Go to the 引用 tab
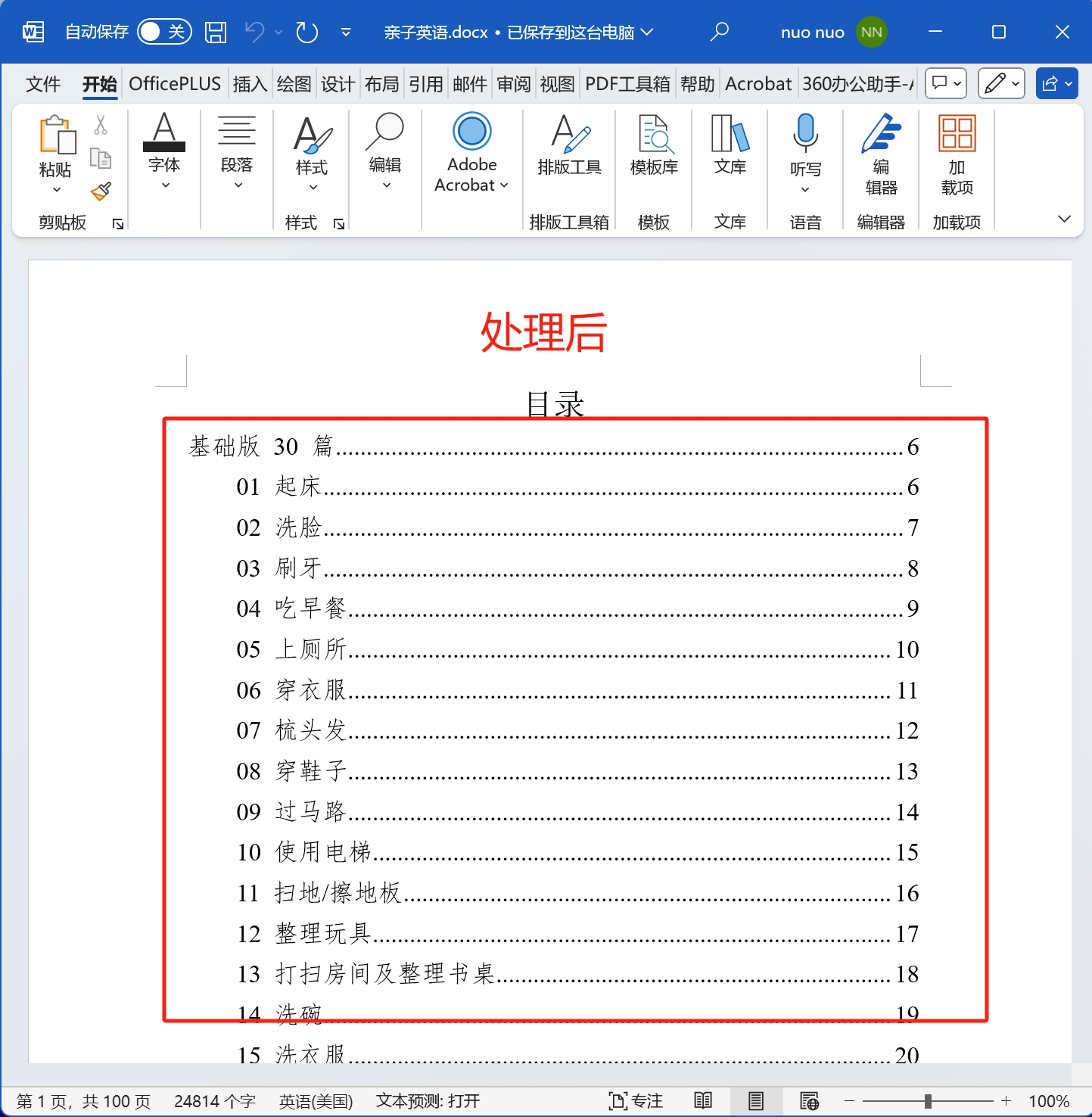 pos(426,84)
